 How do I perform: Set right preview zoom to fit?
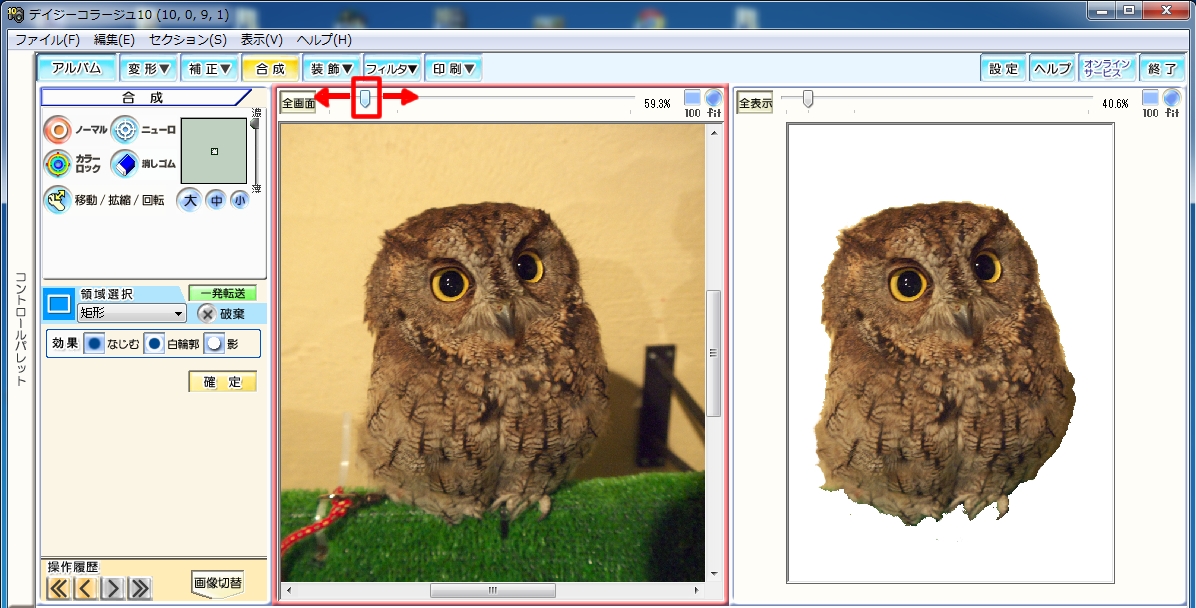[1170, 100]
